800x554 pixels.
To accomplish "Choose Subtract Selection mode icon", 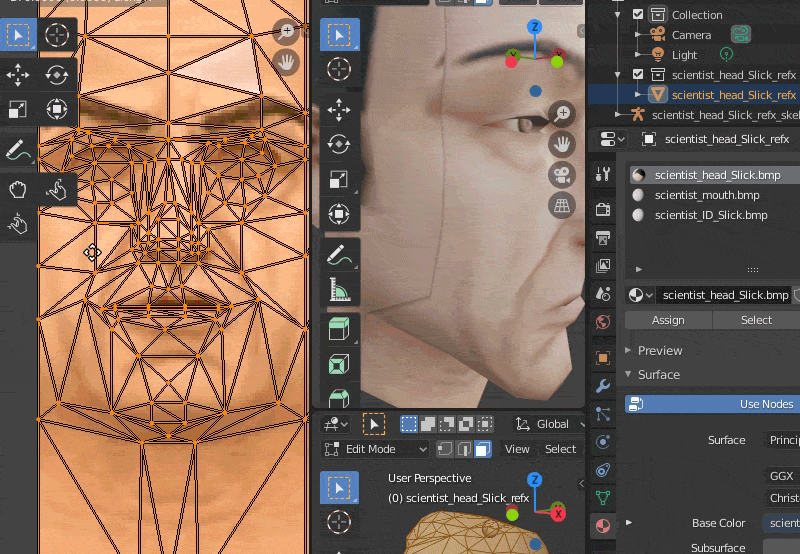I will 446,424.
